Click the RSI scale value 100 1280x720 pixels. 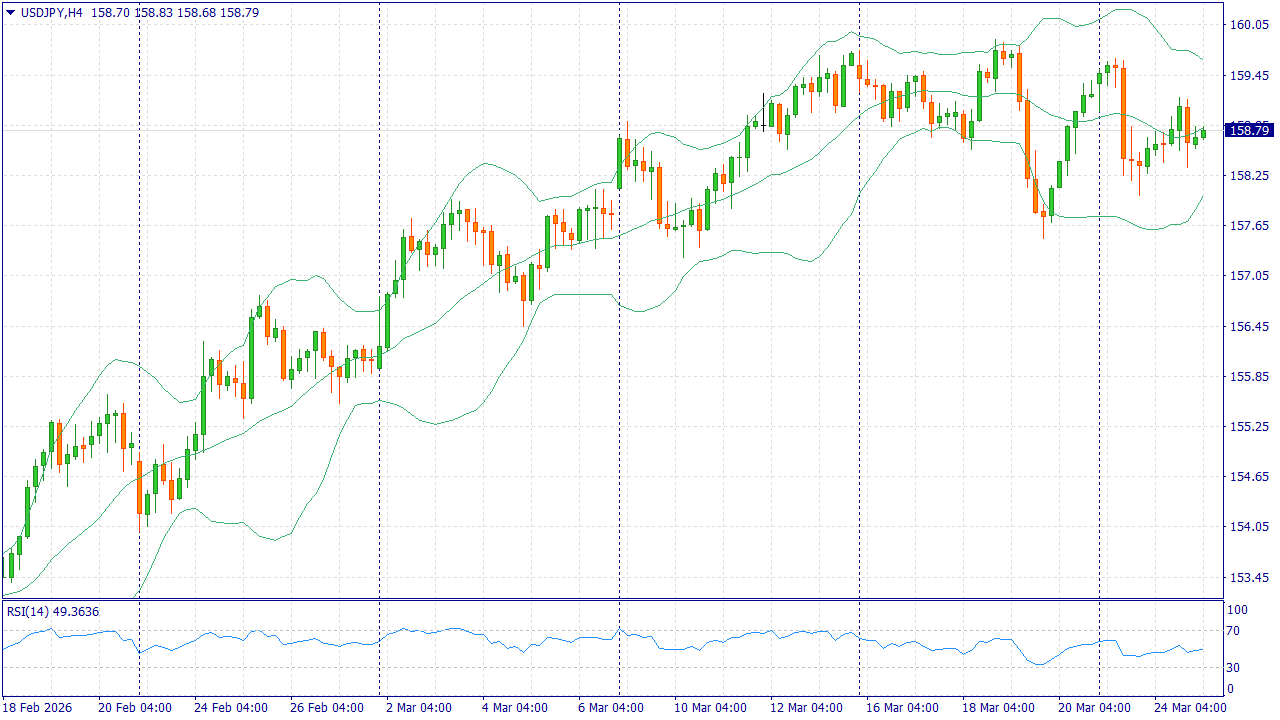[1238, 610]
